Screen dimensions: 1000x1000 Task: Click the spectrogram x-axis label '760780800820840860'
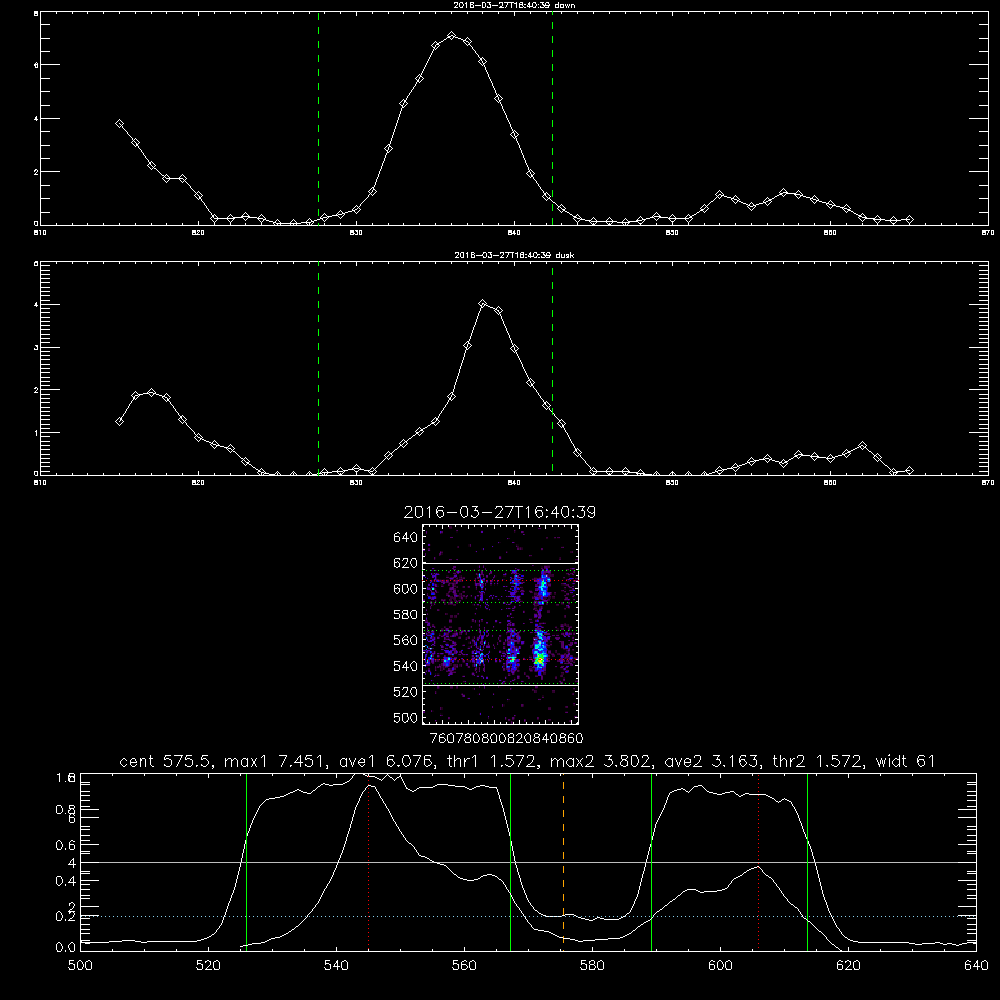(x=506, y=739)
